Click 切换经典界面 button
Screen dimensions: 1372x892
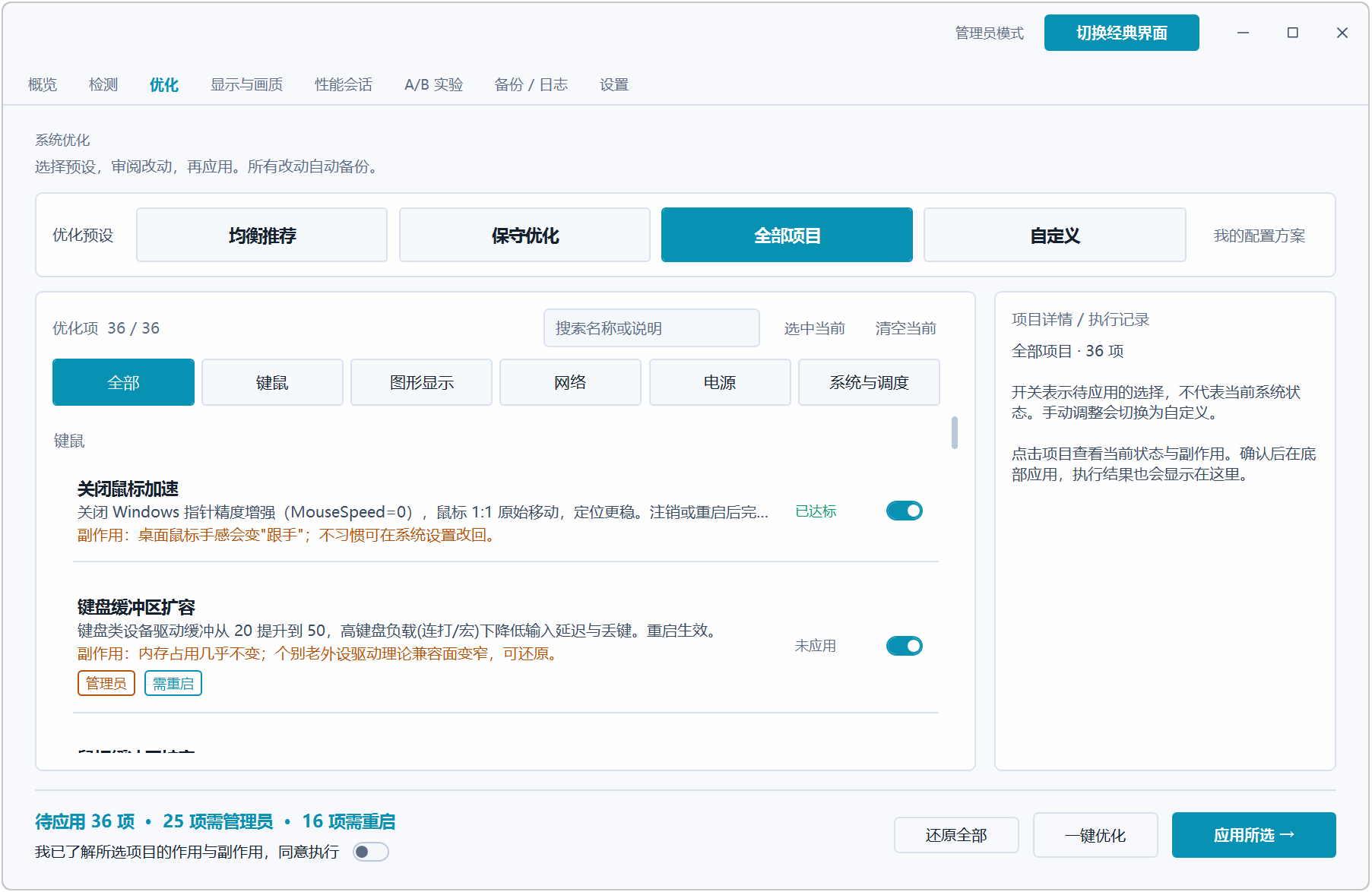(1121, 33)
